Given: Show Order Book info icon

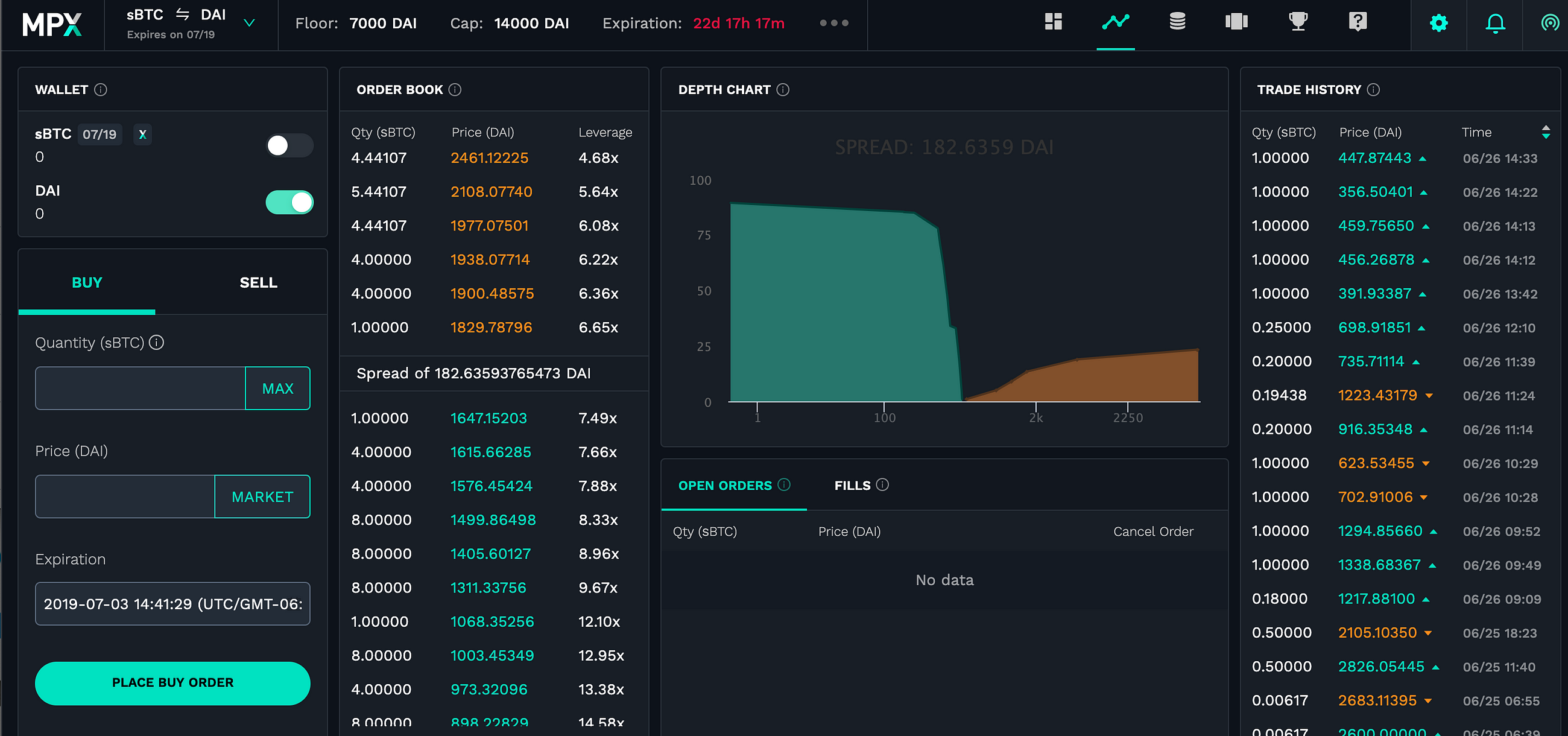Looking at the screenshot, I should tap(455, 89).
